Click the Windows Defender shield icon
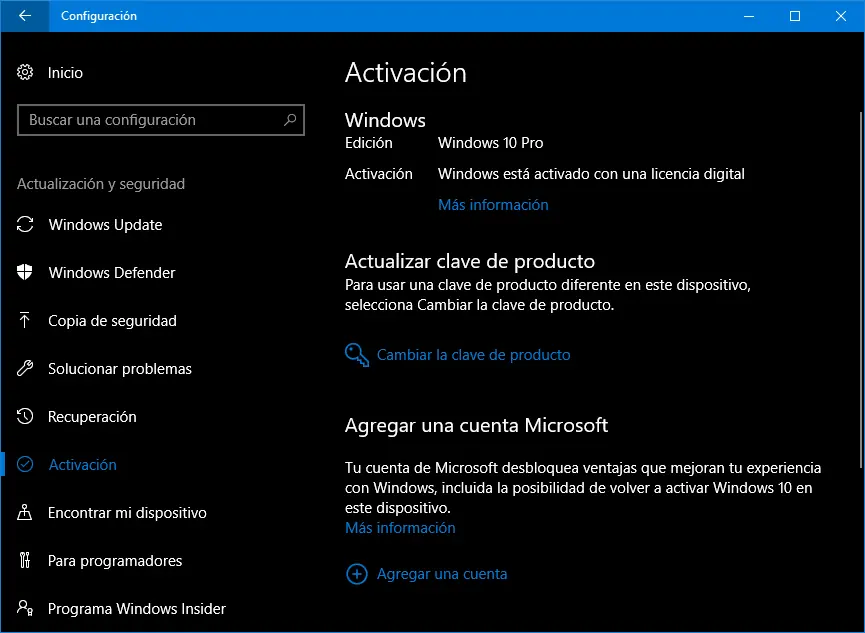The width and height of the screenshot is (865, 633). coord(25,272)
